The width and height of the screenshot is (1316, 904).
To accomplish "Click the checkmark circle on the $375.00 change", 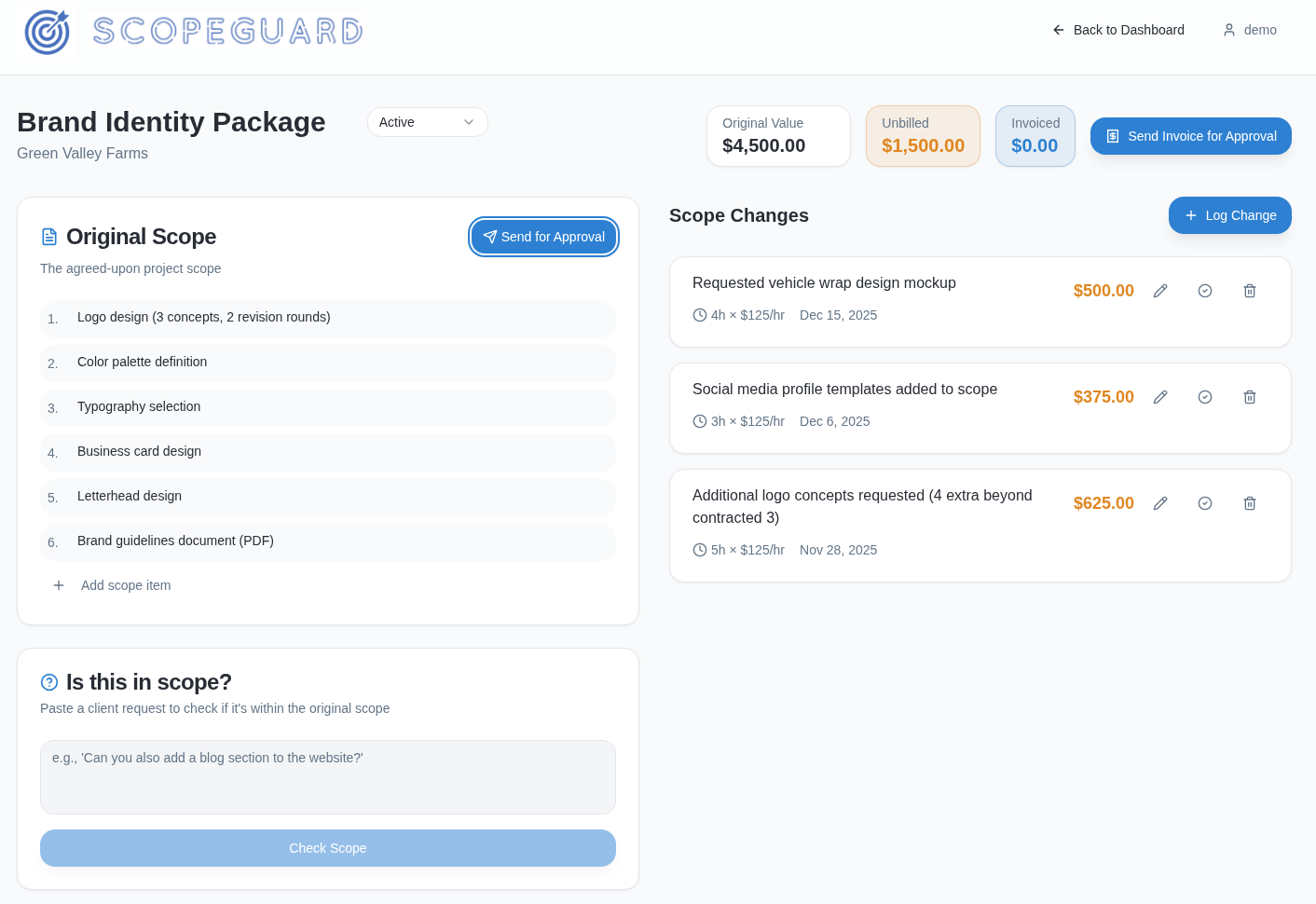I will point(1205,397).
